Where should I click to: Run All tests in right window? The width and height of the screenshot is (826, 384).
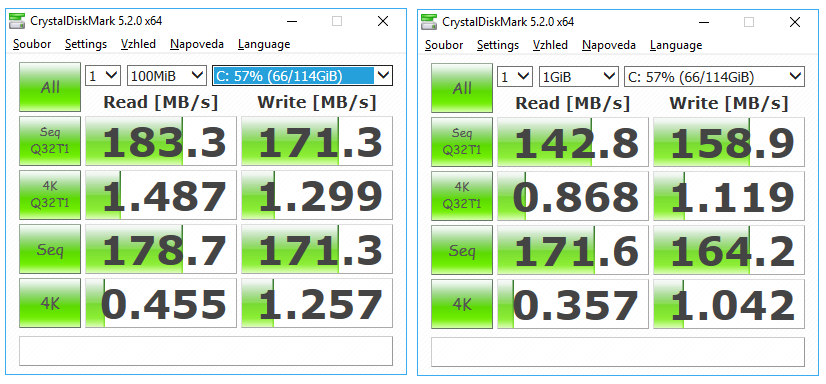(462, 87)
